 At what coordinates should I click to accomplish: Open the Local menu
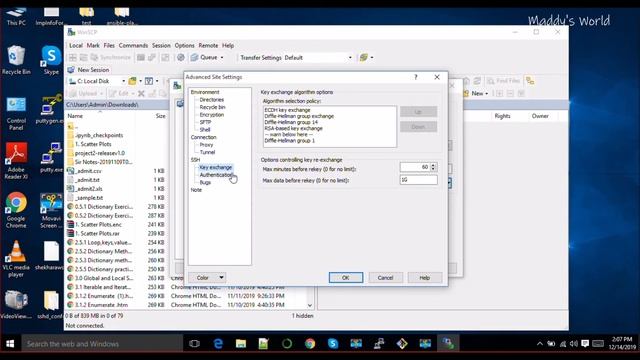(76, 45)
